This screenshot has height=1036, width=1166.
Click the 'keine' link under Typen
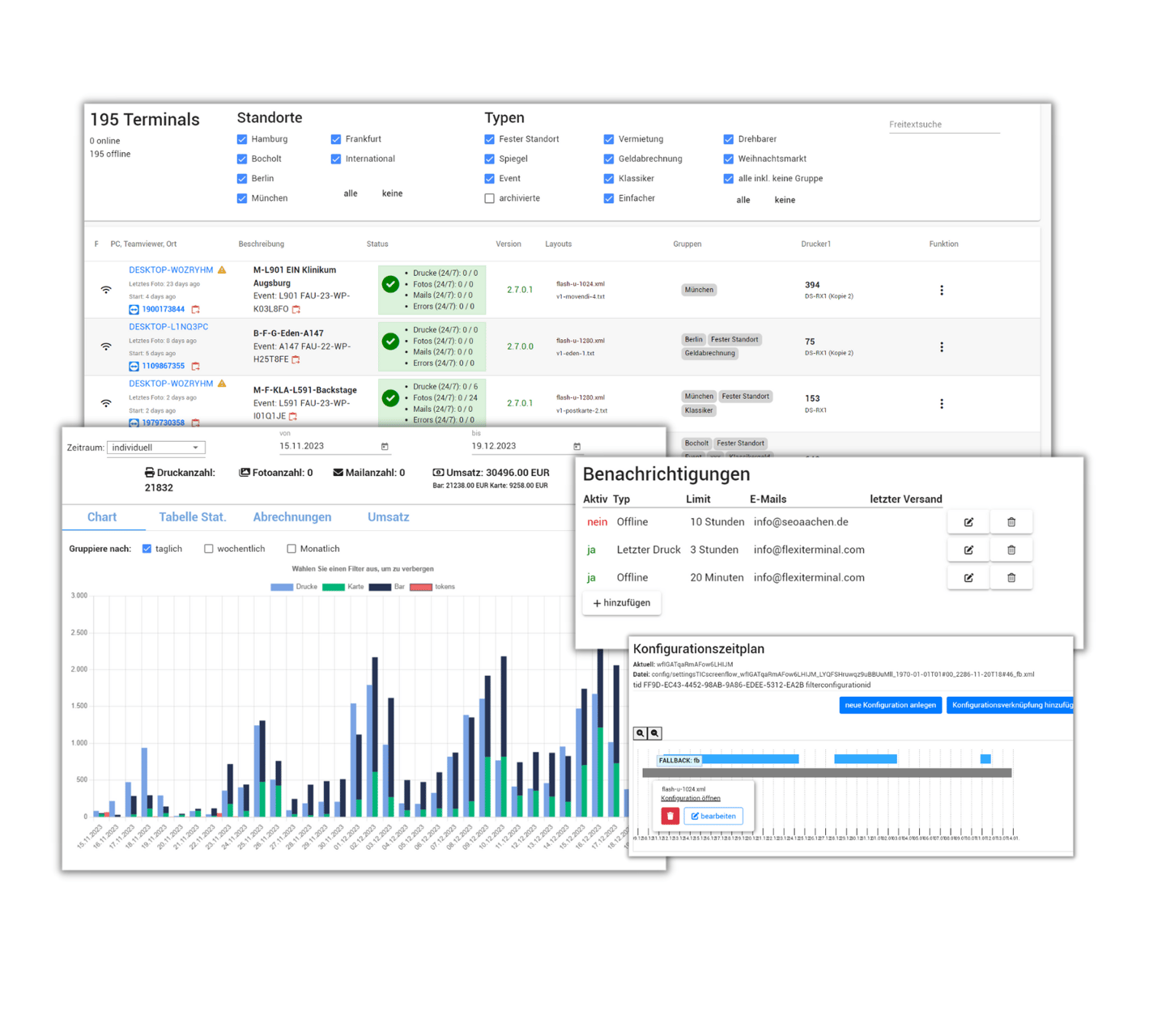pyautogui.click(x=785, y=200)
